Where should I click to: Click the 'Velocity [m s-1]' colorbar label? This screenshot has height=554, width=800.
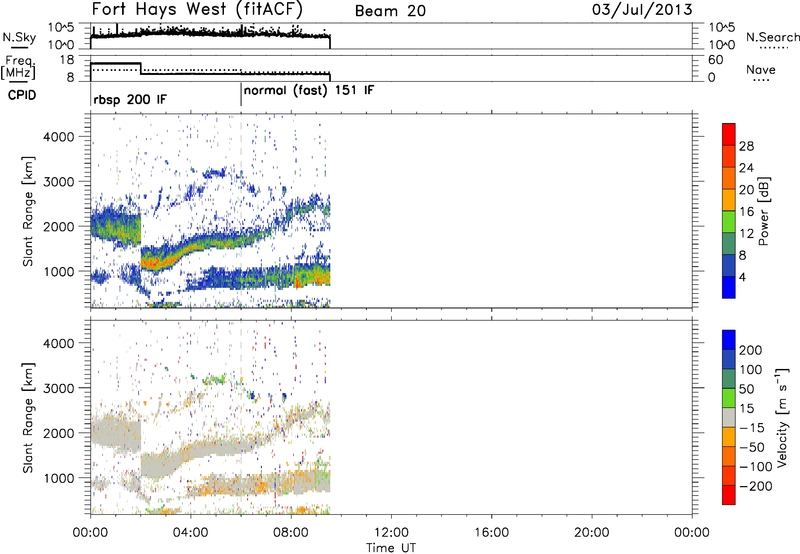(782, 417)
